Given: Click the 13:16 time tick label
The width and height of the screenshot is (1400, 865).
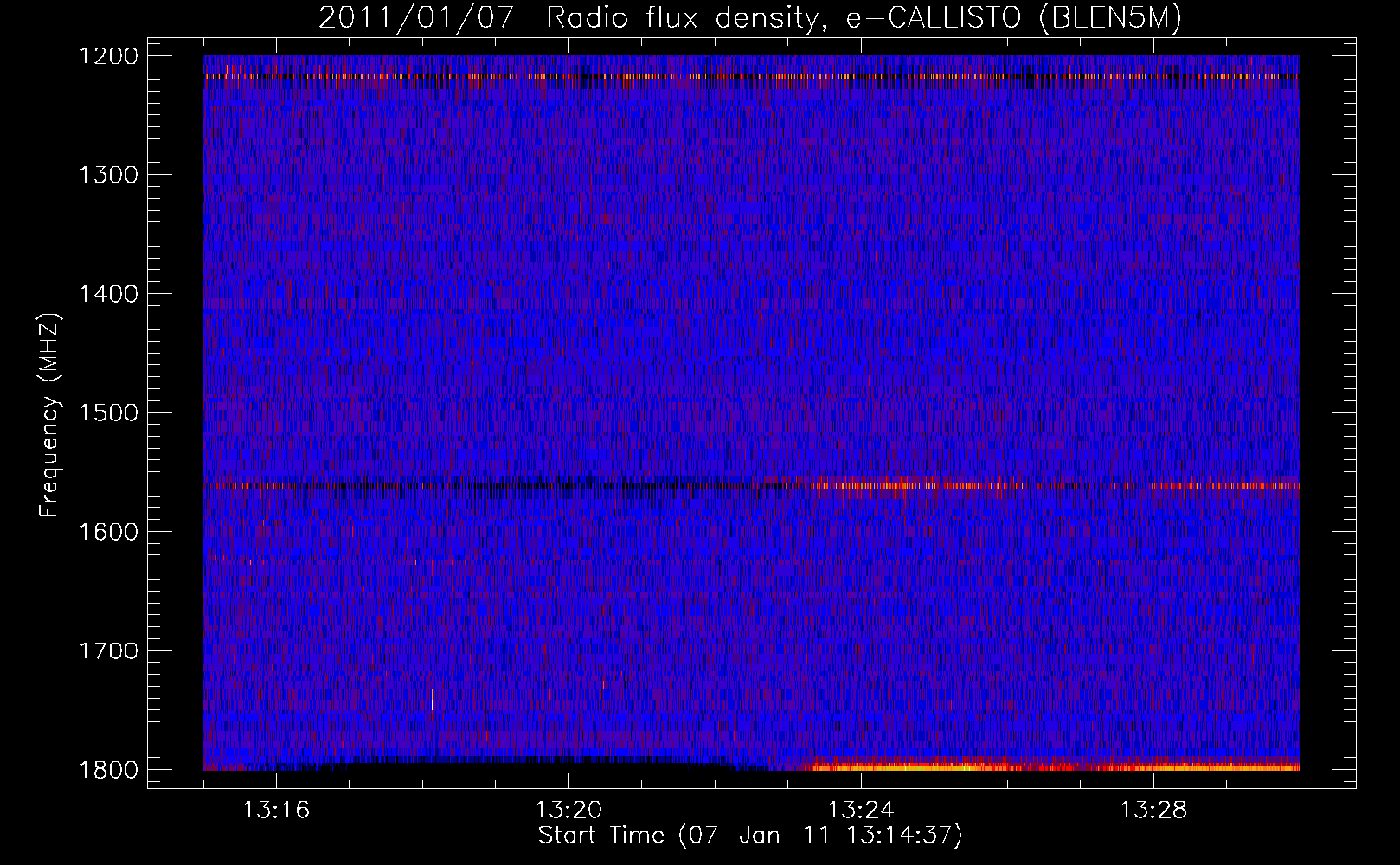Looking at the screenshot, I should 276,811.
